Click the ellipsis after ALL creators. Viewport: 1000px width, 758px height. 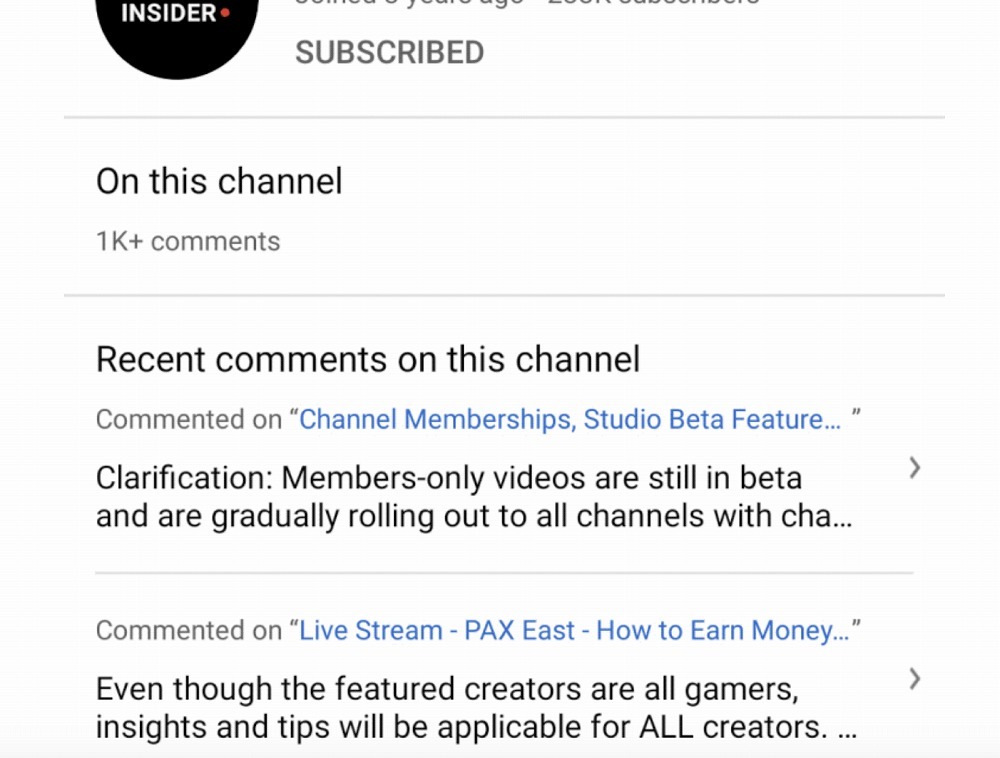point(848,731)
